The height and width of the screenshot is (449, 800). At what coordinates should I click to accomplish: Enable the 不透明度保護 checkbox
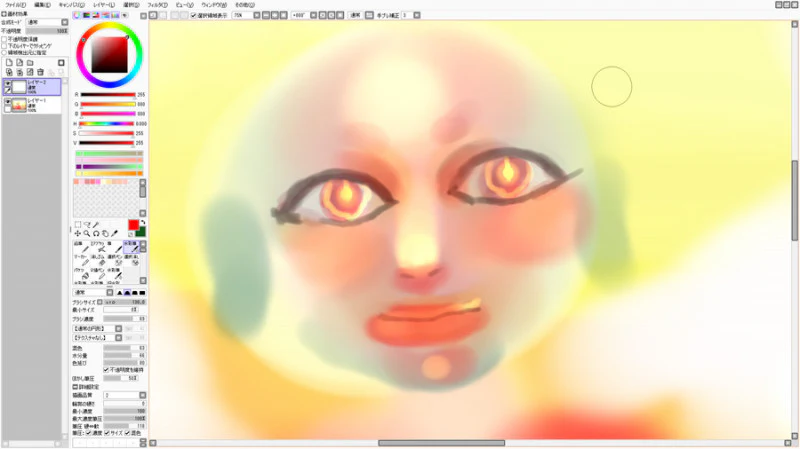(4, 39)
